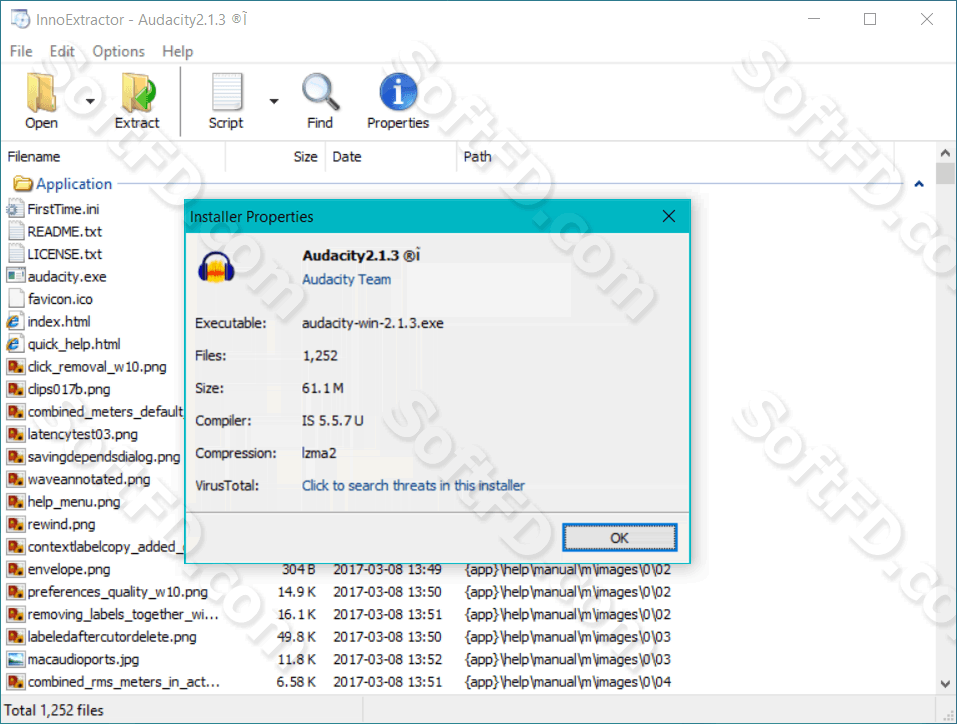Screen dimensions: 957x724
Task: Click the InnoExtractor title bar app icon
Action: [20, 19]
